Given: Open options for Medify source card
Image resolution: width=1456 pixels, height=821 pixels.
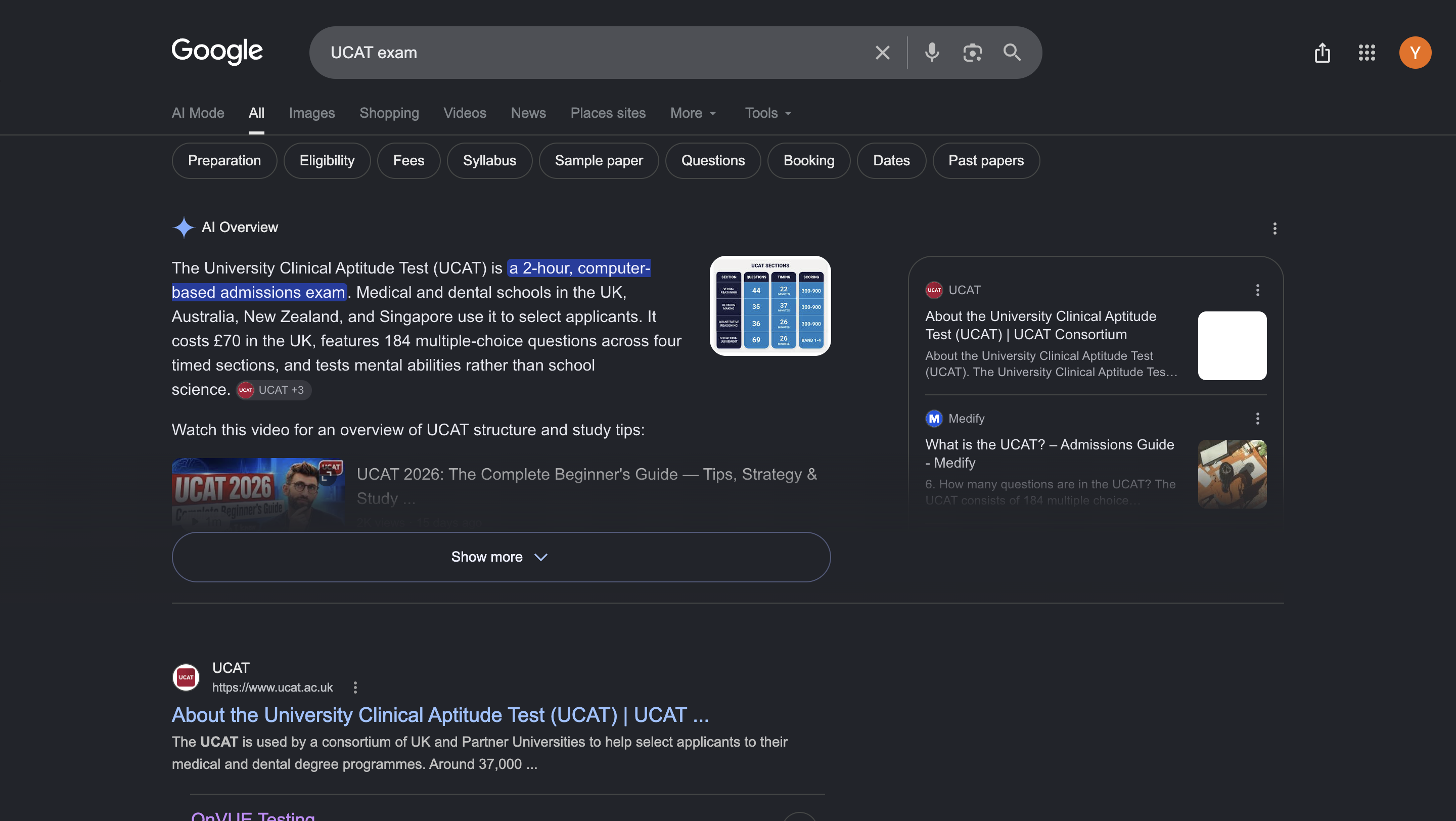Looking at the screenshot, I should point(1258,418).
